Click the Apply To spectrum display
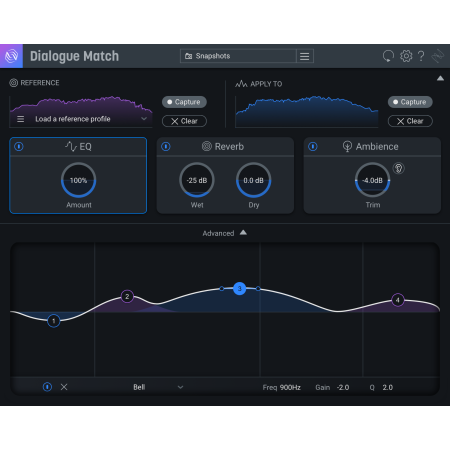The image size is (450, 450). (307, 112)
